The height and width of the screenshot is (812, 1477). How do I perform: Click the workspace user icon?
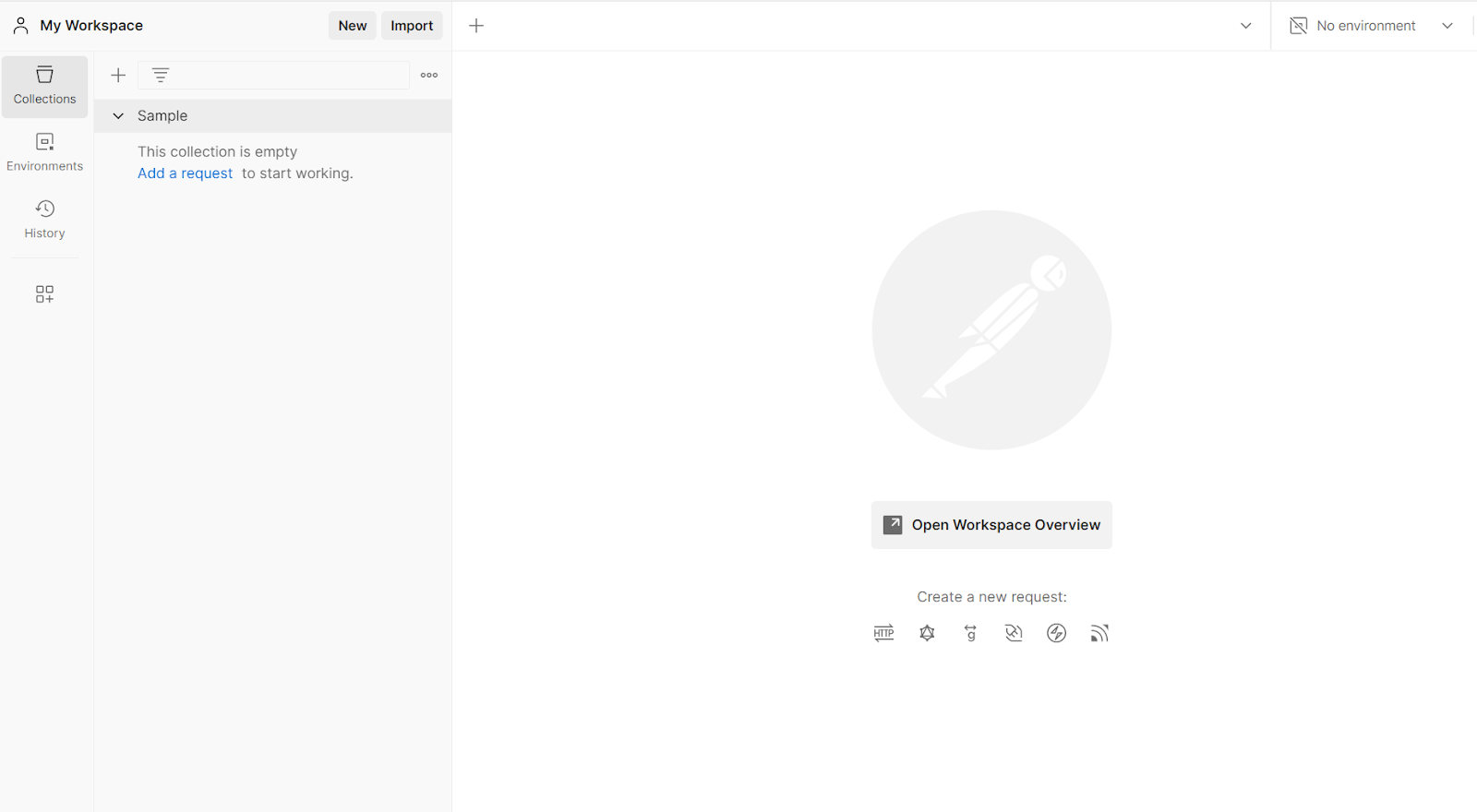pos(20,26)
